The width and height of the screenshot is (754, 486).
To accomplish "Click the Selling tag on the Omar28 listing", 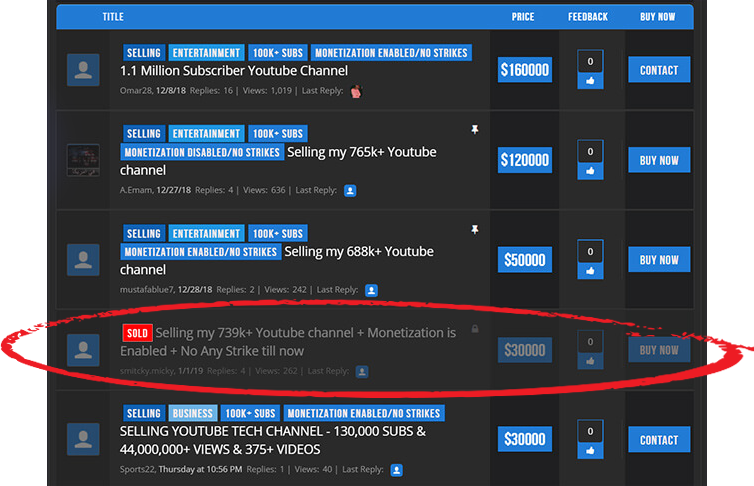I will coord(144,53).
